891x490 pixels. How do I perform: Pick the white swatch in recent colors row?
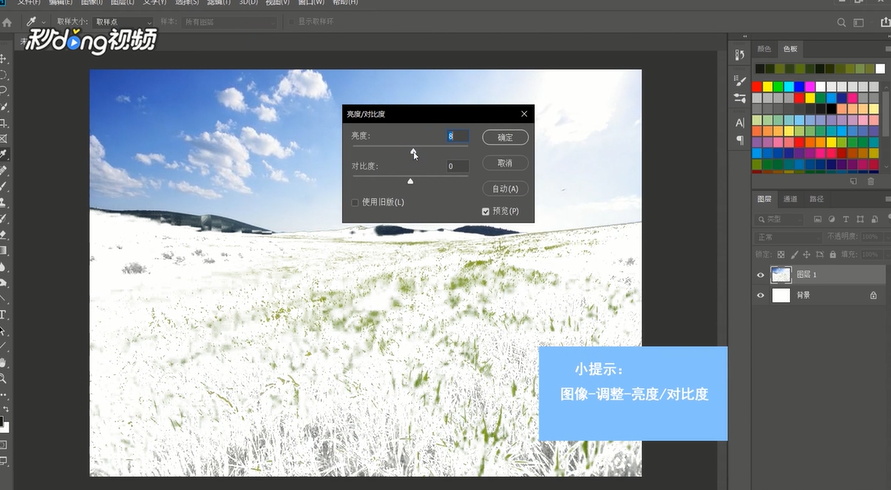(880, 69)
